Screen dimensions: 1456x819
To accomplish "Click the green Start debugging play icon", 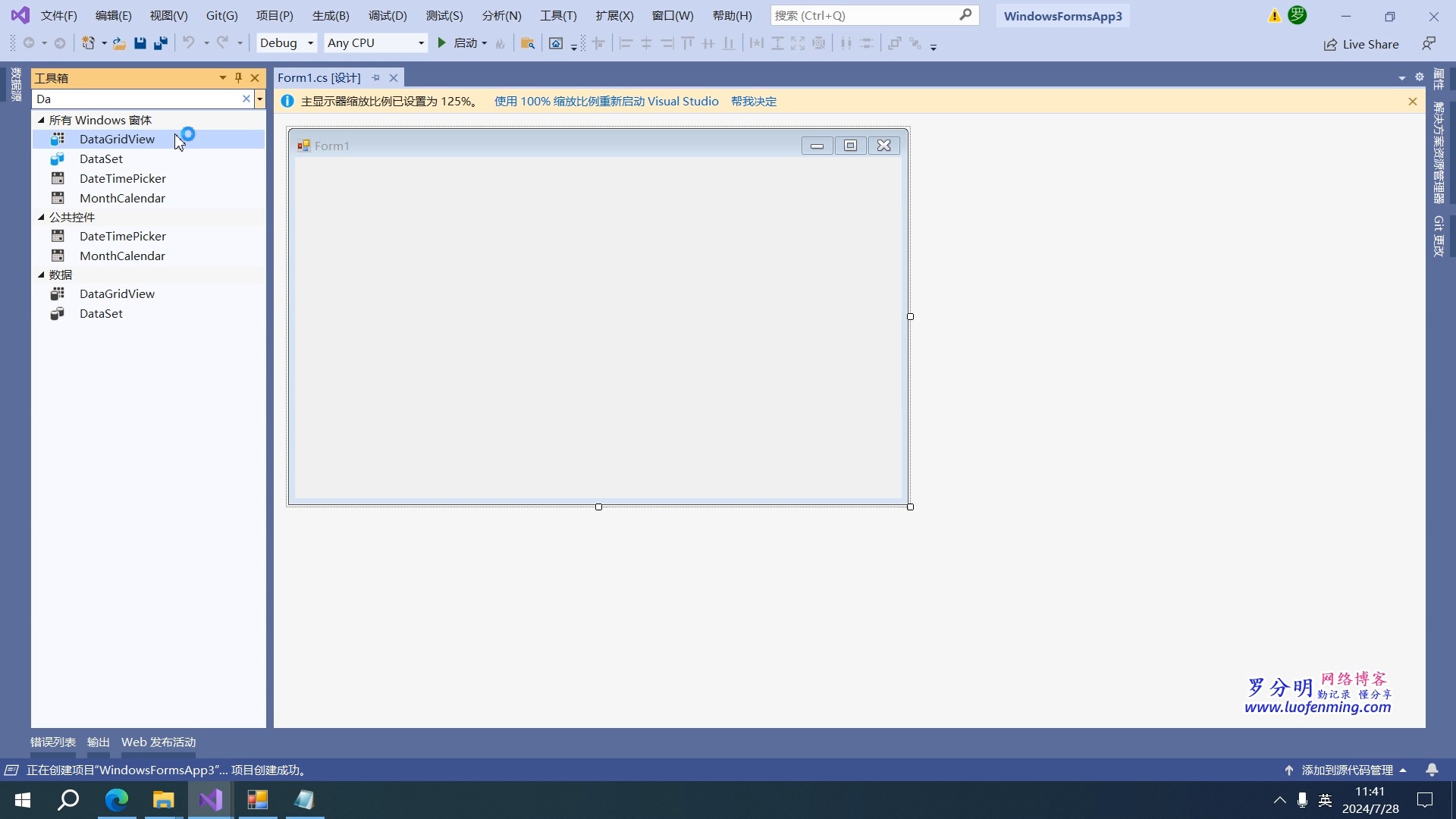I will click(441, 43).
